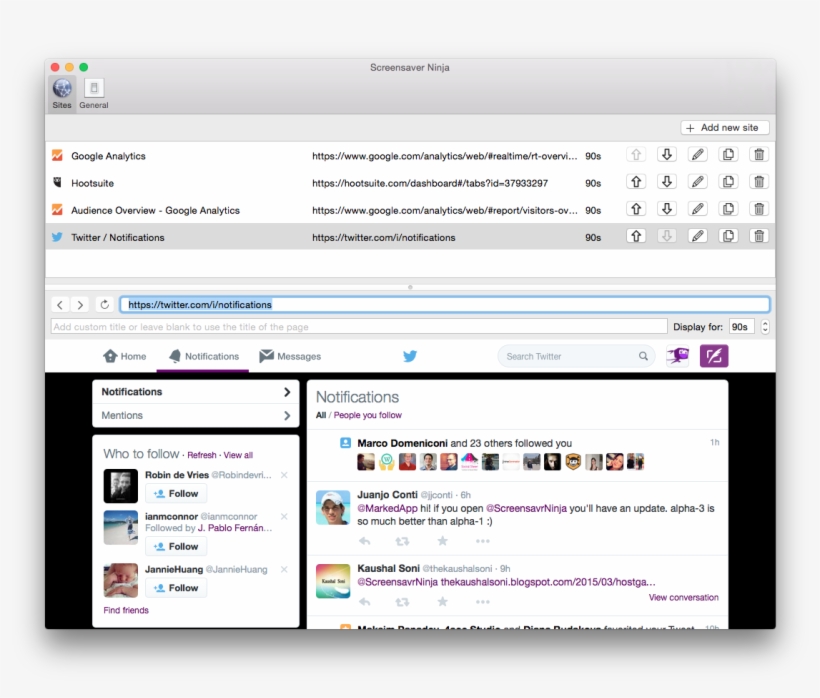Move Audience Overview row down
Screen dimensions: 820x698
tap(667, 209)
